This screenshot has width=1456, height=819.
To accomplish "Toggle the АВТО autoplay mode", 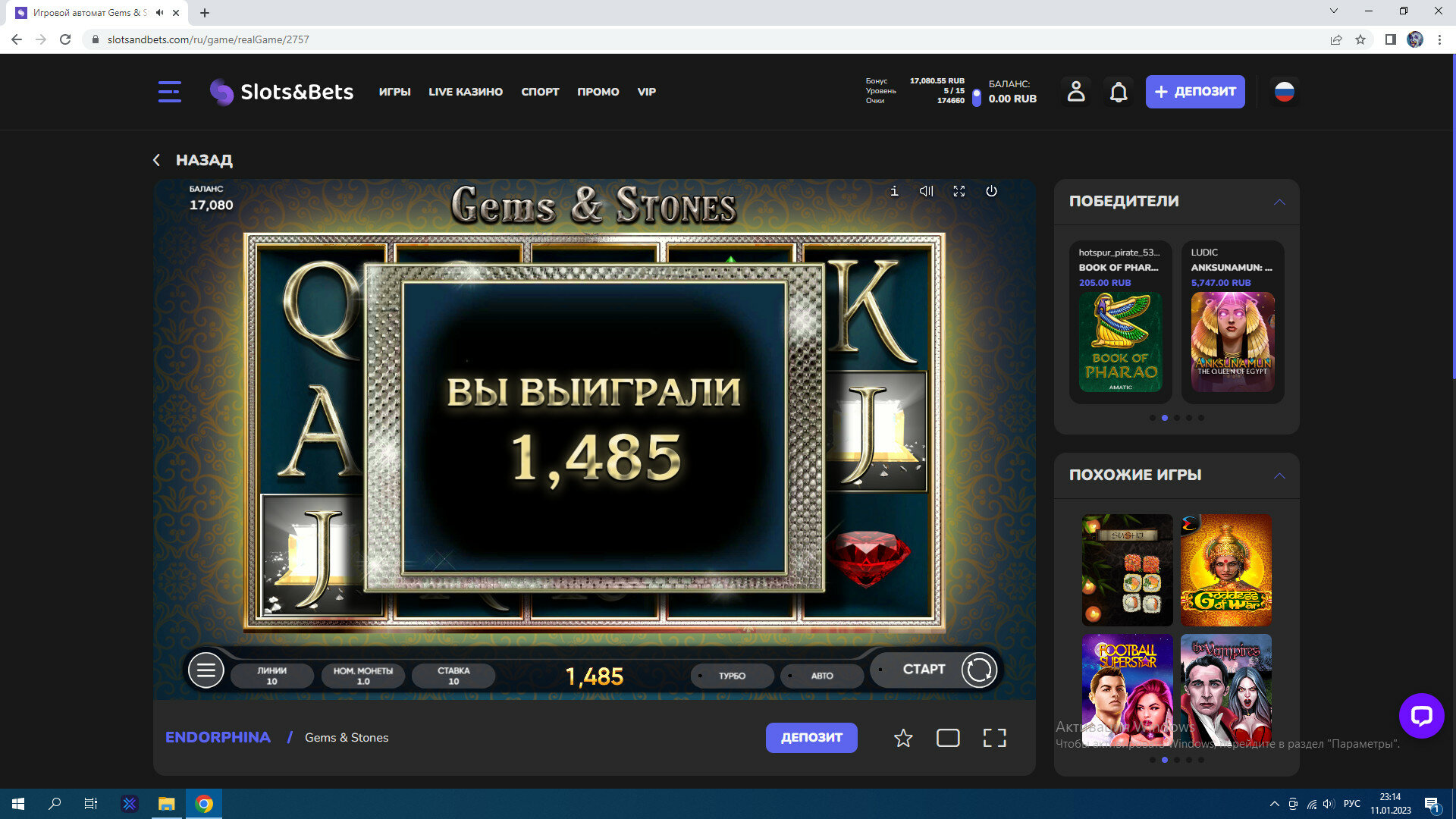I will tap(821, 676).
